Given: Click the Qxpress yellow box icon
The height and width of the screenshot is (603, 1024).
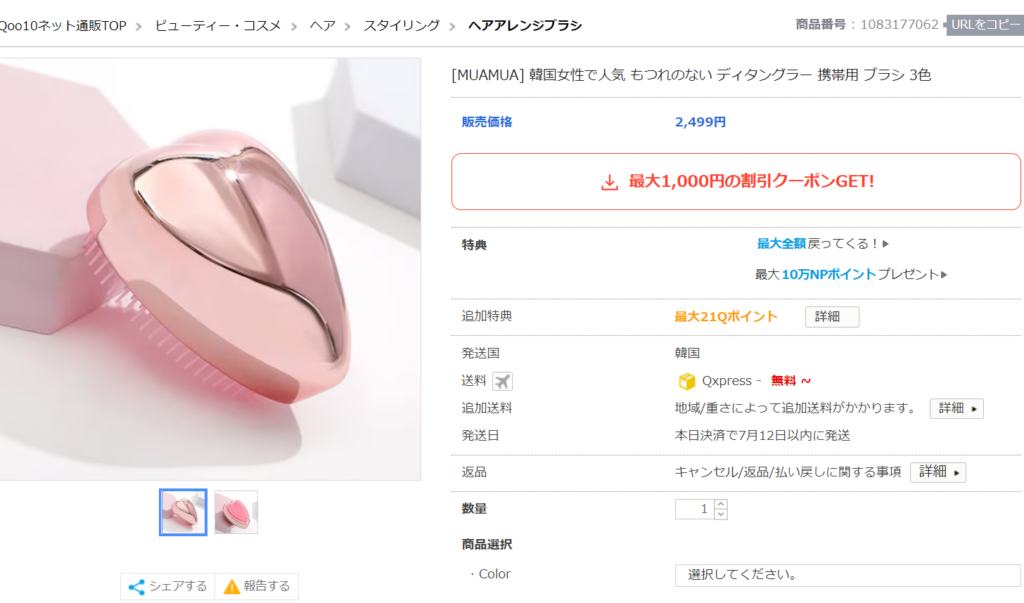Looking at the screenshot, I should point(686,381).
